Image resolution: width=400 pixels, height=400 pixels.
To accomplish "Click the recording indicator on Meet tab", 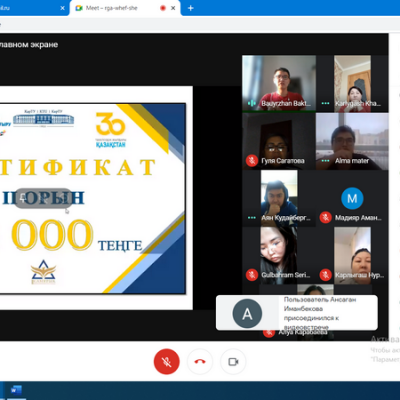I will click(163, 8).
